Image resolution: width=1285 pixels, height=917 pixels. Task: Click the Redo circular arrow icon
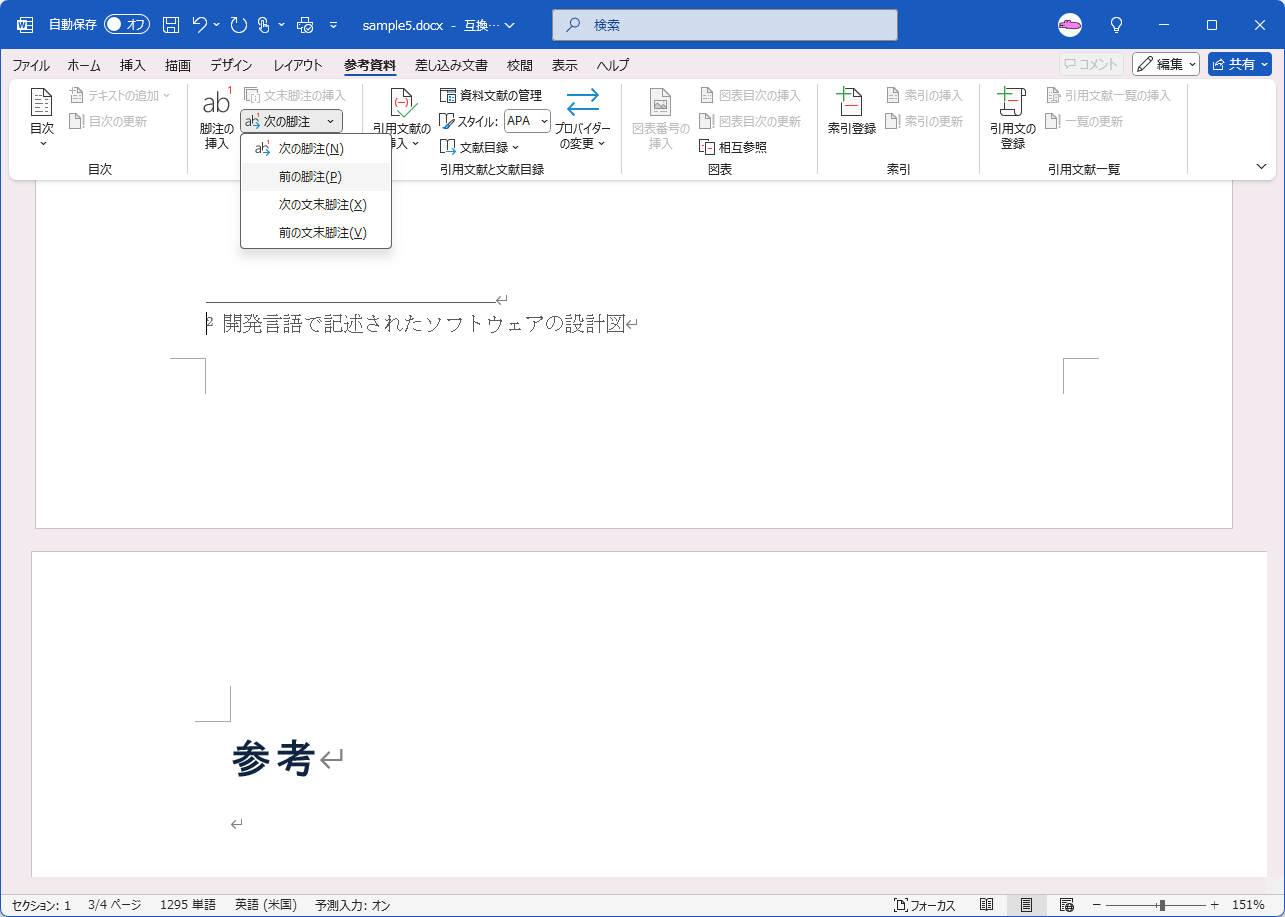point(238,25)
